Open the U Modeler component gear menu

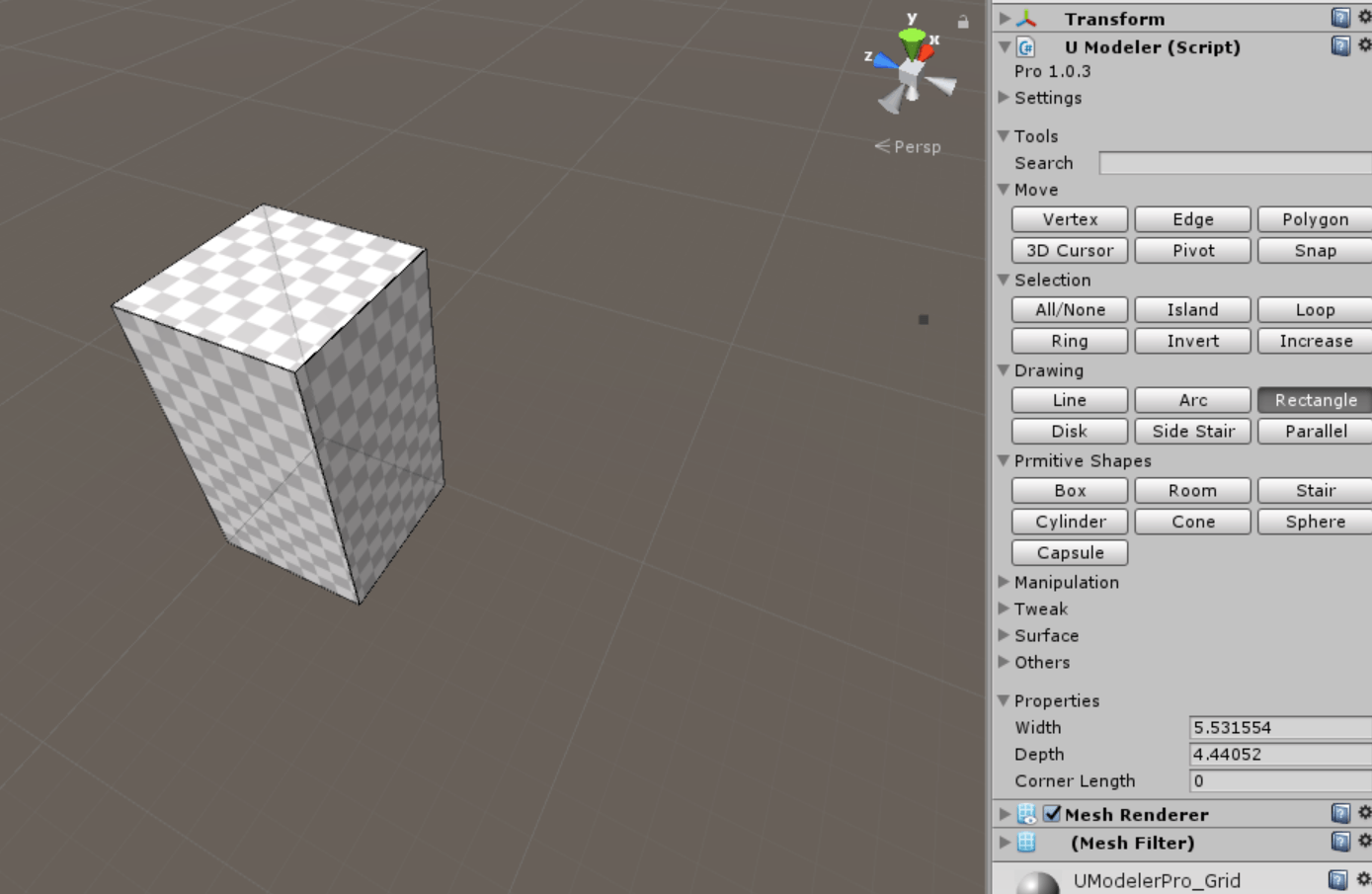click(1365, 43)
